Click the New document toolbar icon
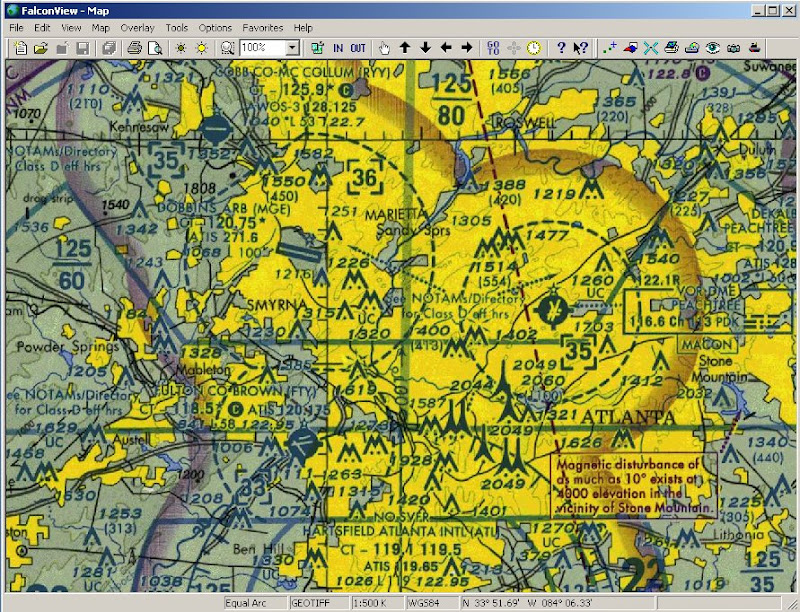800x612 pixels. [x=20, y=48]
